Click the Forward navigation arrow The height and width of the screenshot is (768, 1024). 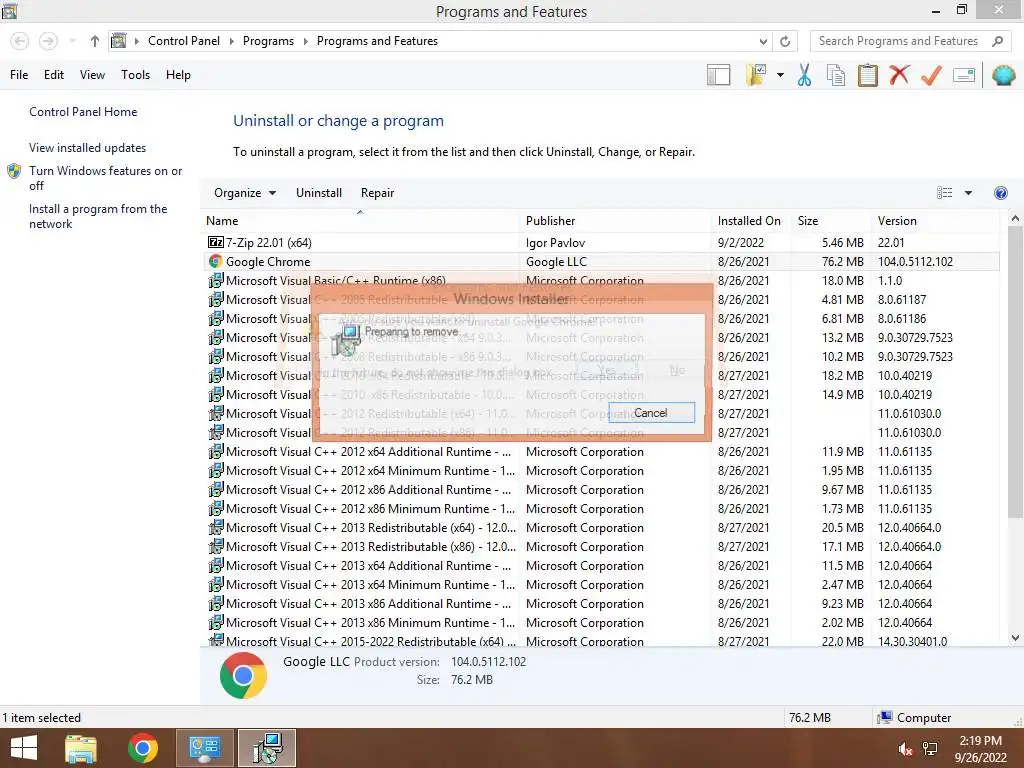click(x=48, y=41)
